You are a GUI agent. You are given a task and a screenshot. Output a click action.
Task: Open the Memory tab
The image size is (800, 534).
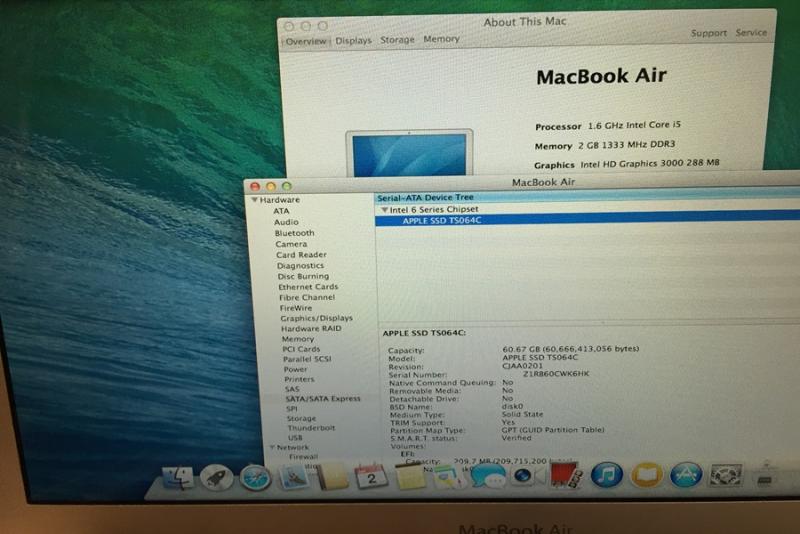(x=441, y=39)
